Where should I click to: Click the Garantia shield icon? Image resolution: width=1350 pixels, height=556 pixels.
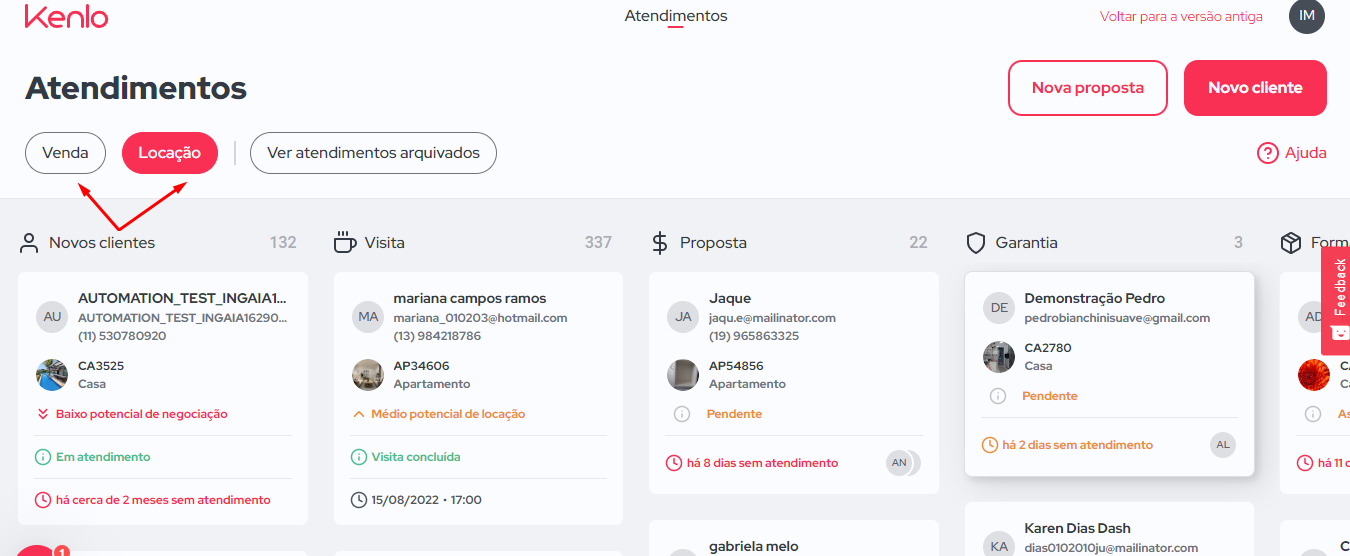976,242
